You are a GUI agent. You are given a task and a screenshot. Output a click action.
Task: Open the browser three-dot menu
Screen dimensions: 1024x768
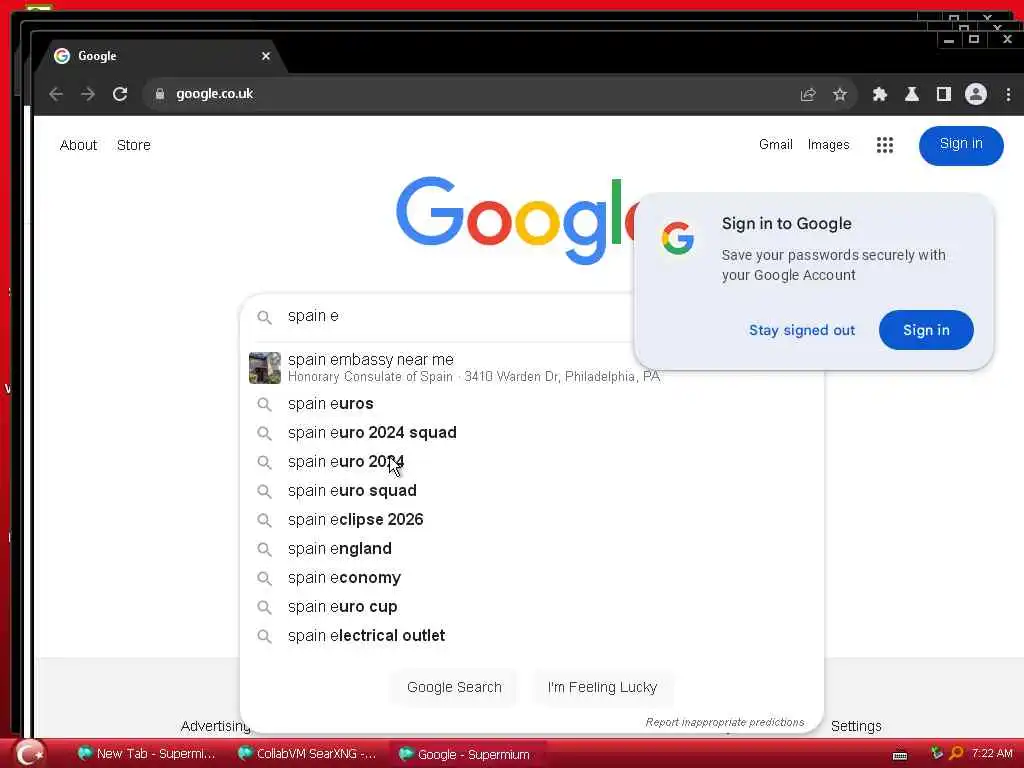tap(1008, 94)
